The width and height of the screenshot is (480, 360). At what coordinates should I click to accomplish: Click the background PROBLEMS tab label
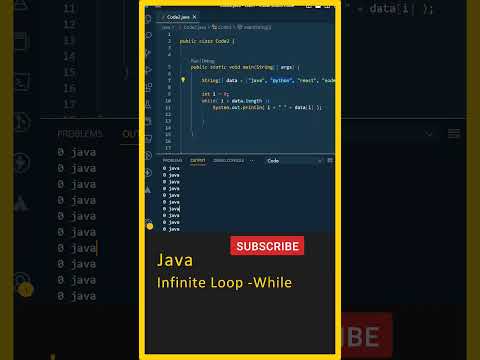click(80, 134)
